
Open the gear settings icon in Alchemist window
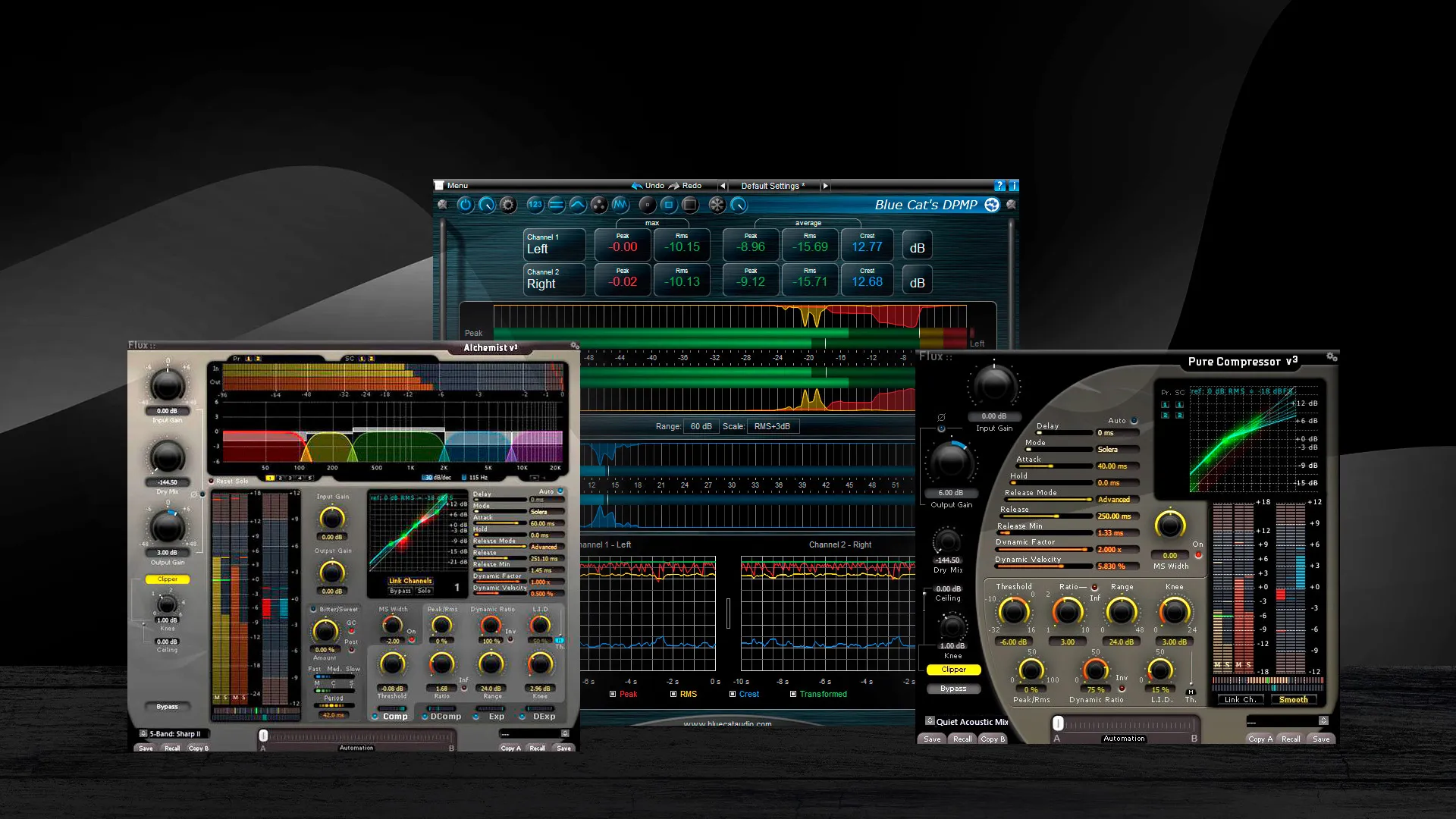coord(575,346)
